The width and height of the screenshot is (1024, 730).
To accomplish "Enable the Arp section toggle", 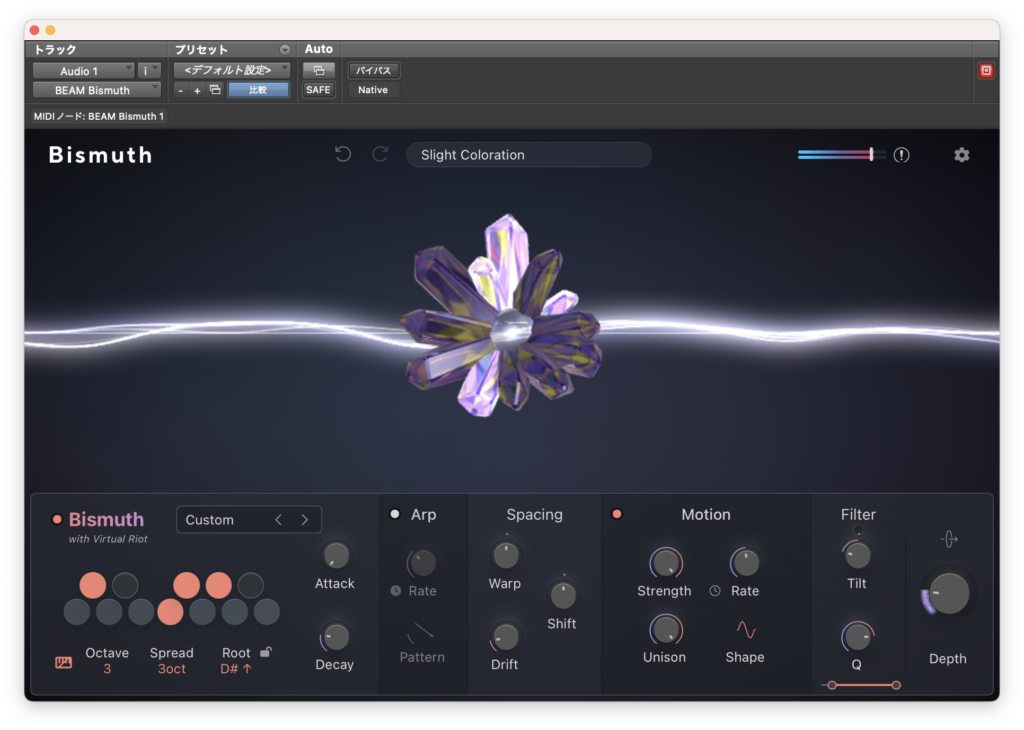I will [x=395, y=515].
